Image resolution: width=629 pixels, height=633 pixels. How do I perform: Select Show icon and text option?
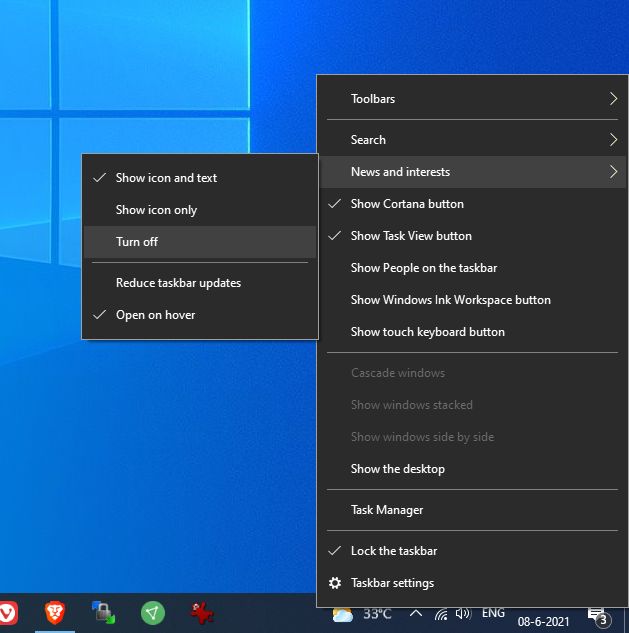pos(200,178)
